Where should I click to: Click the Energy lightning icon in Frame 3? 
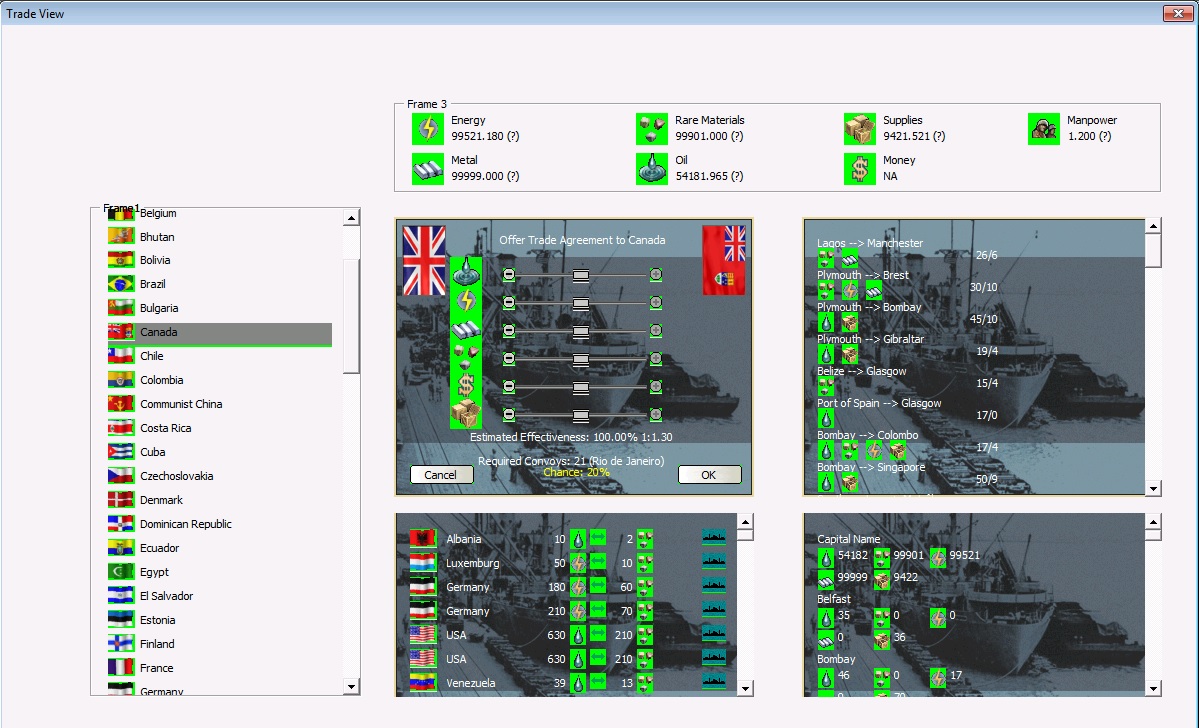(x=427, y=127)
